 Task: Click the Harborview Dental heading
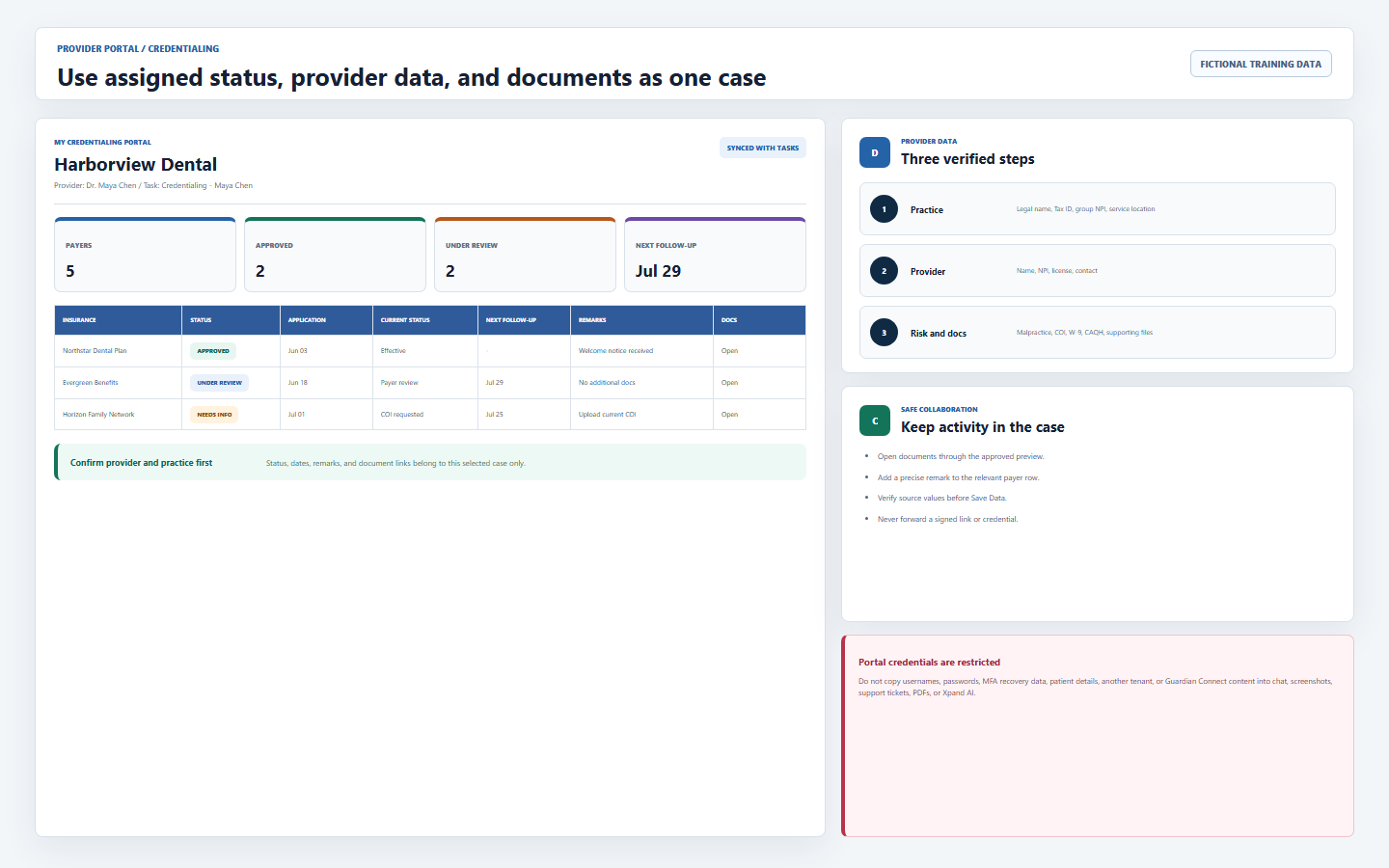(x=136, y=164)
